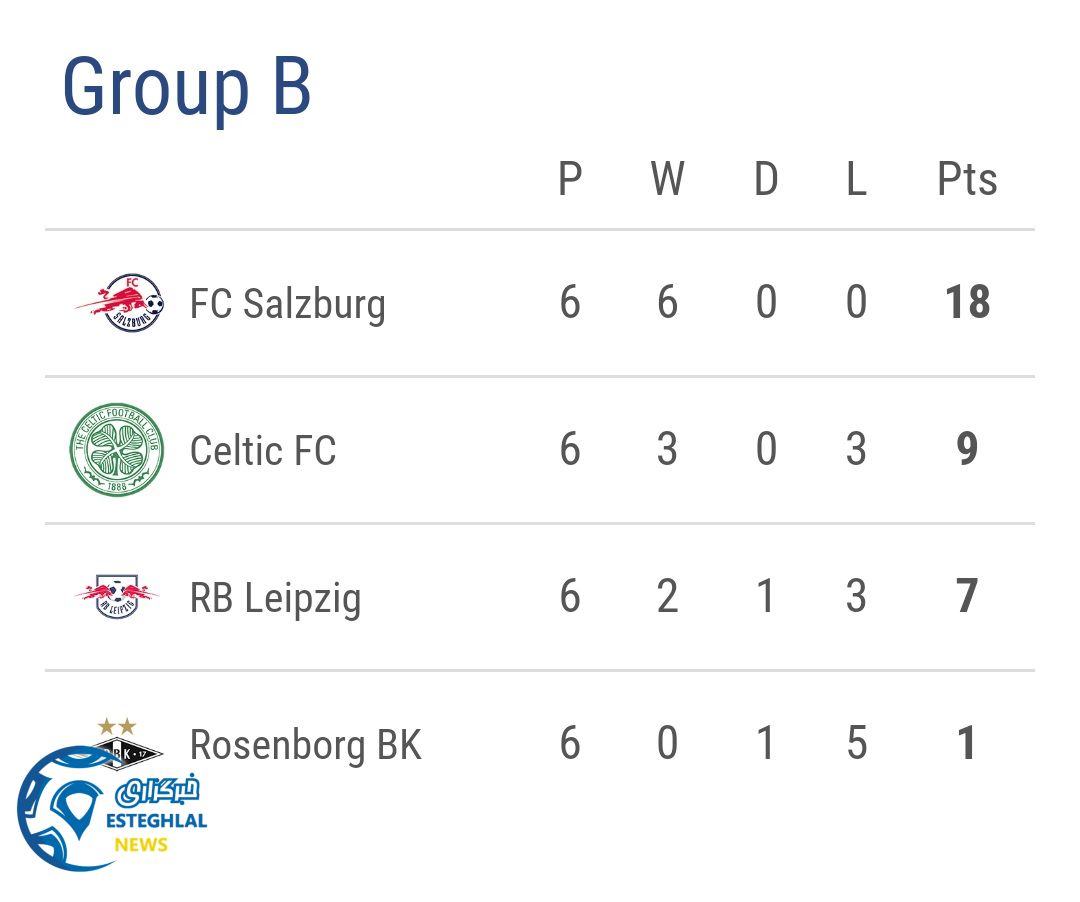The width and height of the screenshot is (1080, 902).
Task: Click the Pts column header
Action: [x=967, y=180]
